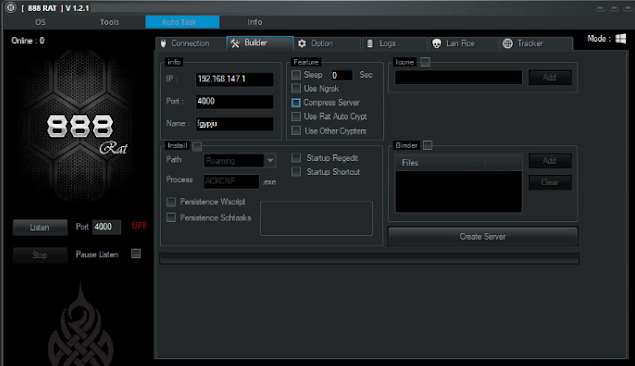
Task: Check the Persistence Schtasks box
Action: [171, 218]
